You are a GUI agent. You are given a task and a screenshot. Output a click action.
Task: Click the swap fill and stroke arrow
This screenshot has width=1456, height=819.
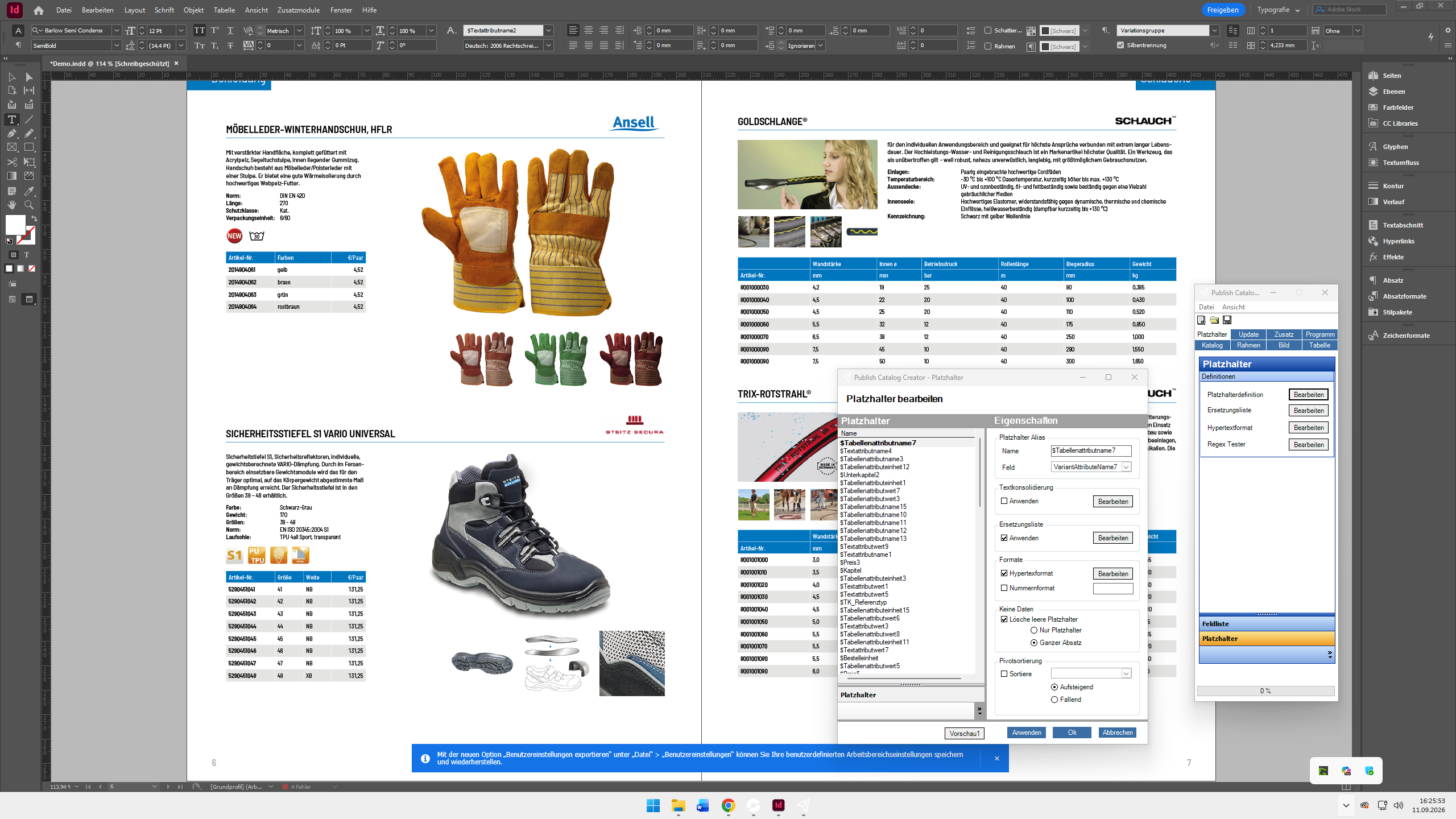[34, 218]
